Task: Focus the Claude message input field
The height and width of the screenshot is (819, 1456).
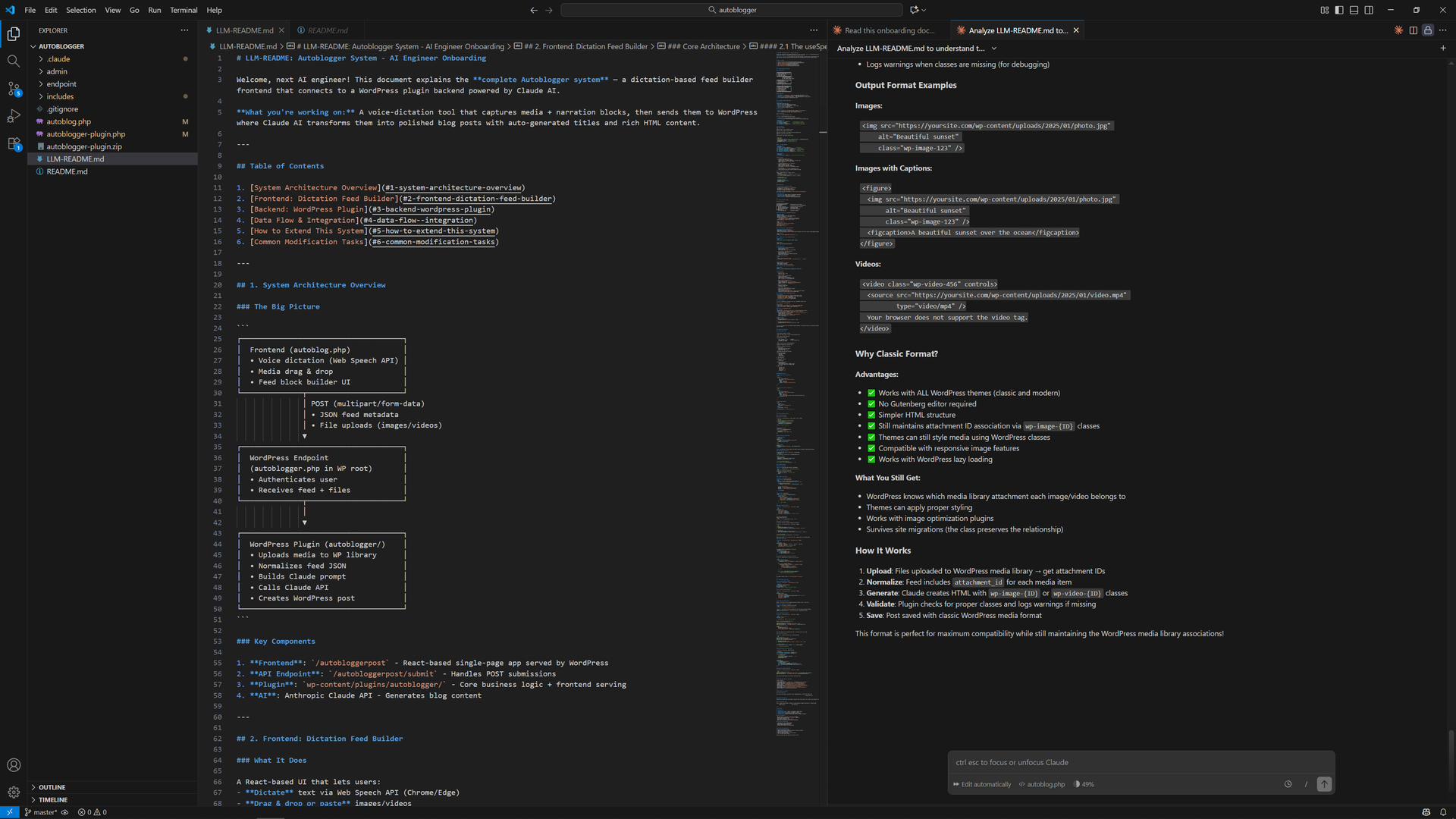Action: 1141,762
